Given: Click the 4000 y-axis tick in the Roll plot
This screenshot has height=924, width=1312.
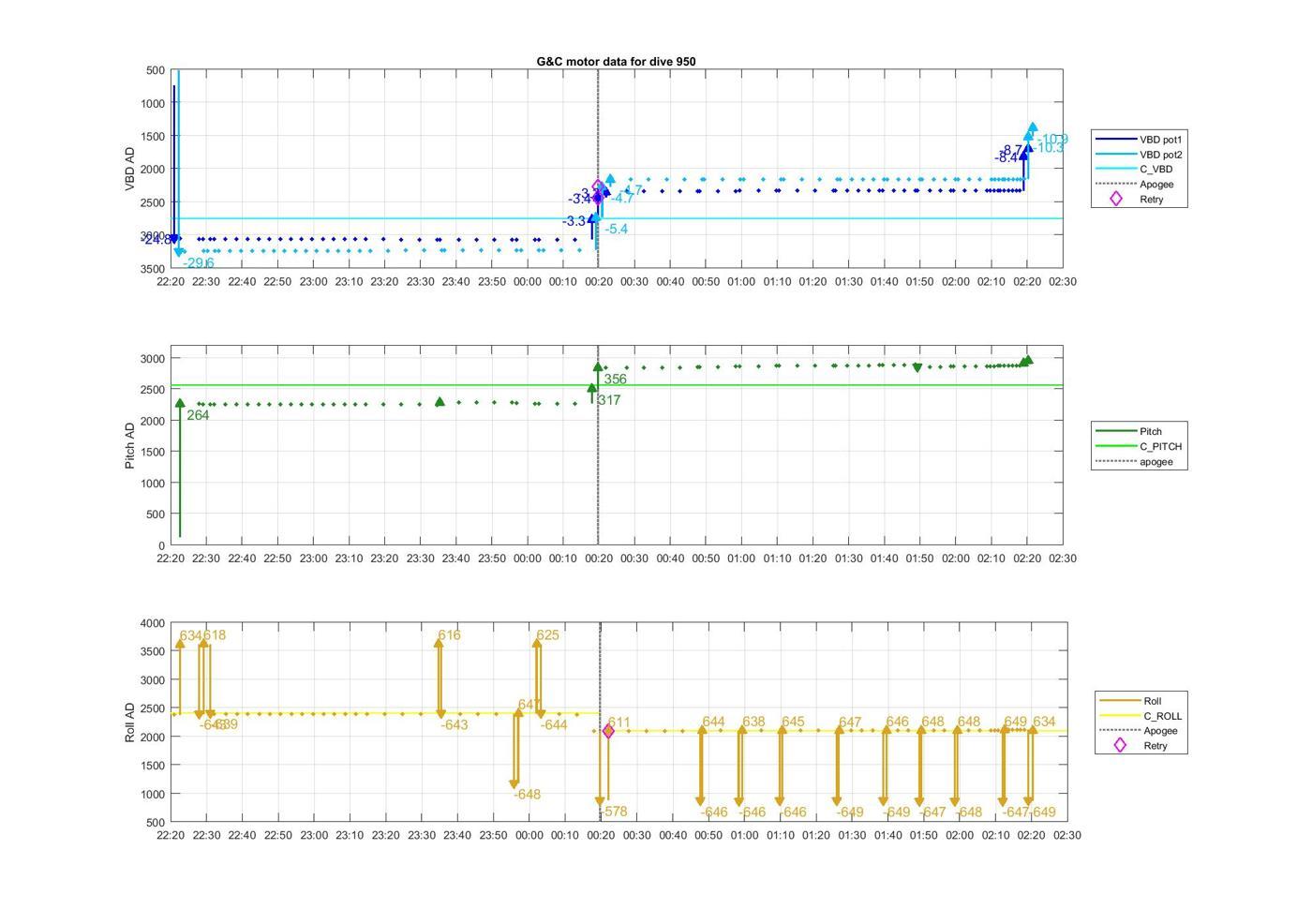Looking at the screenshot, I should 153,624.
